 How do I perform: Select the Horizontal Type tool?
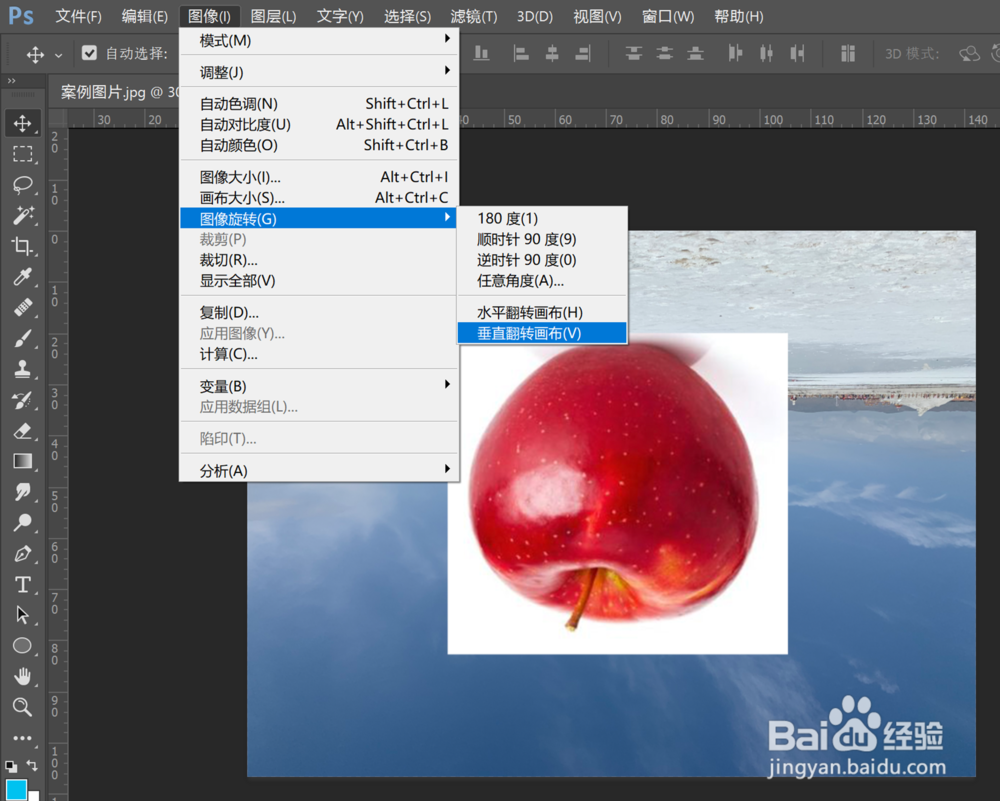23,584
